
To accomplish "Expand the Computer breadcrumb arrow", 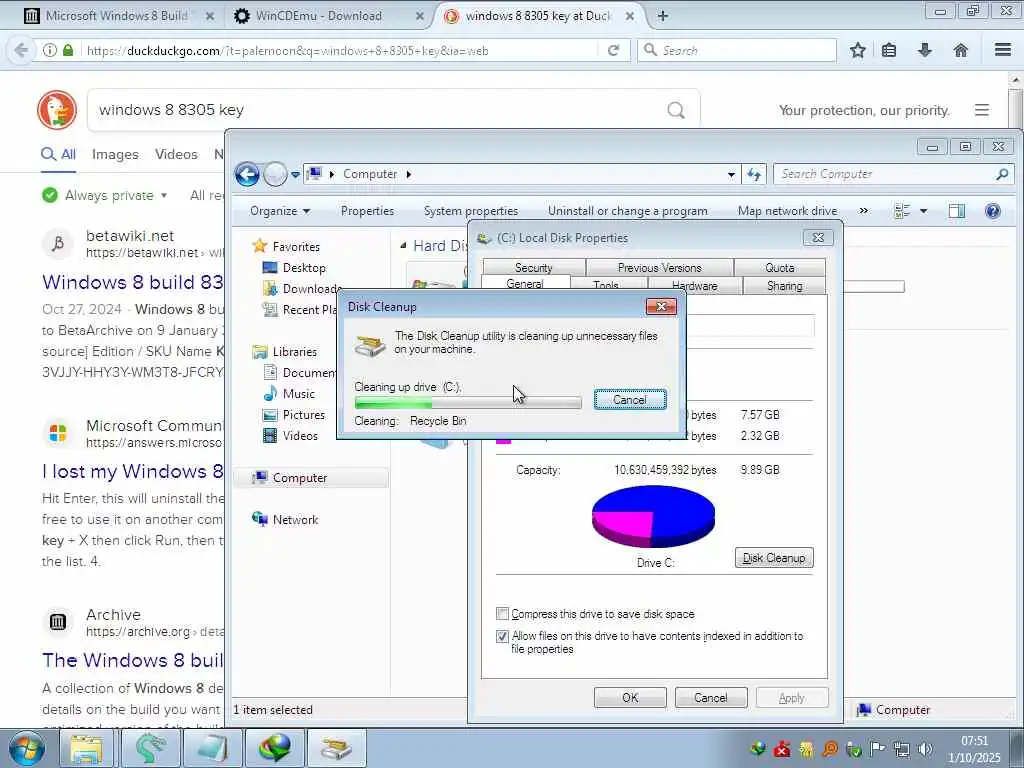I will [409, 174].
